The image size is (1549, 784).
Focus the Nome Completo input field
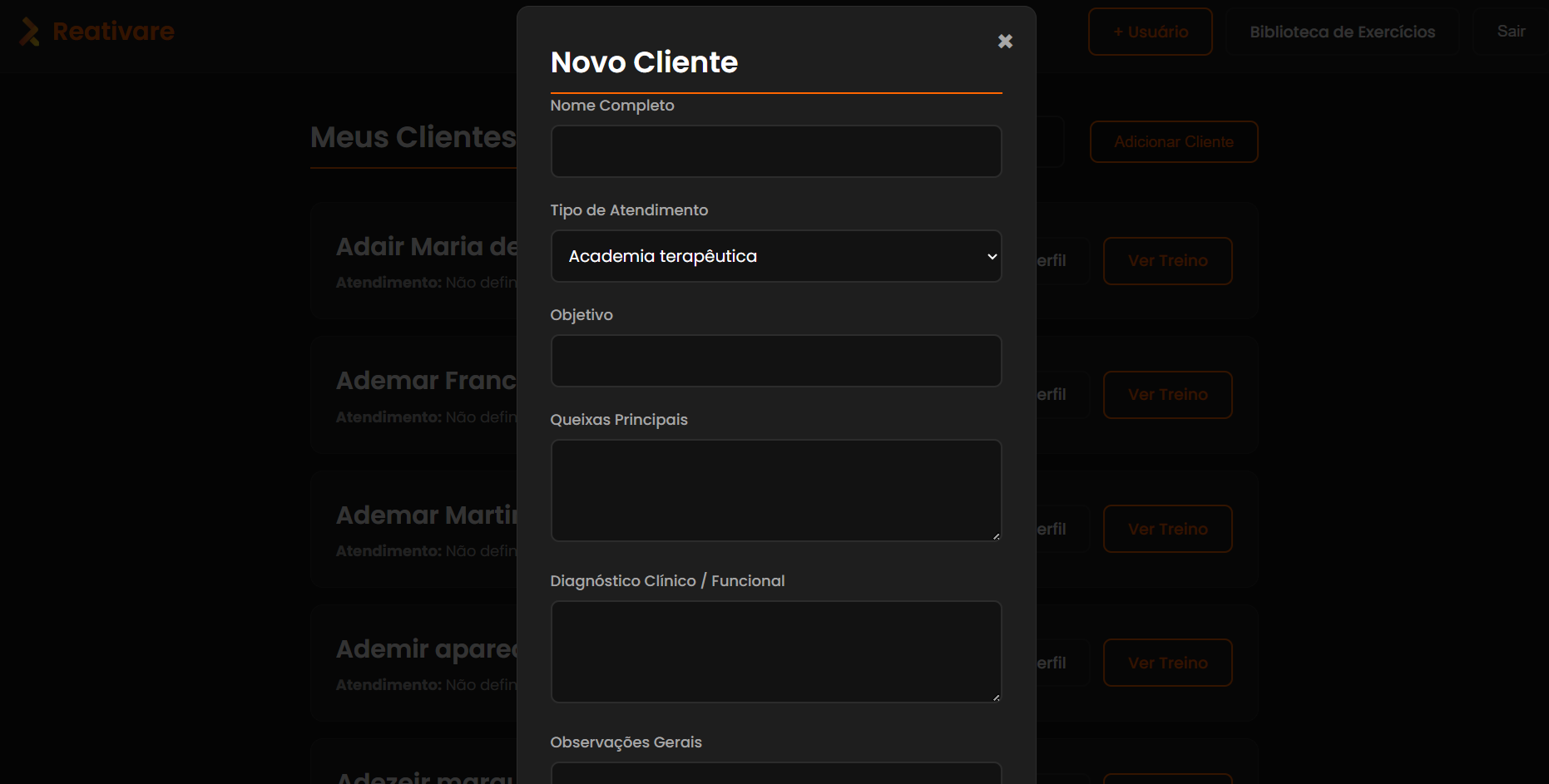(776, 151)
